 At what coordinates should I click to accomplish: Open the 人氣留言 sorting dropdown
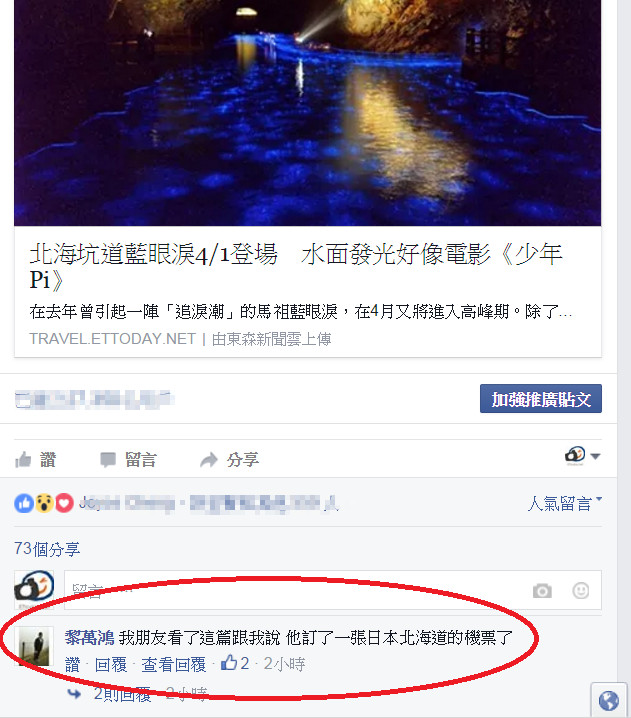tap(565, 503)
